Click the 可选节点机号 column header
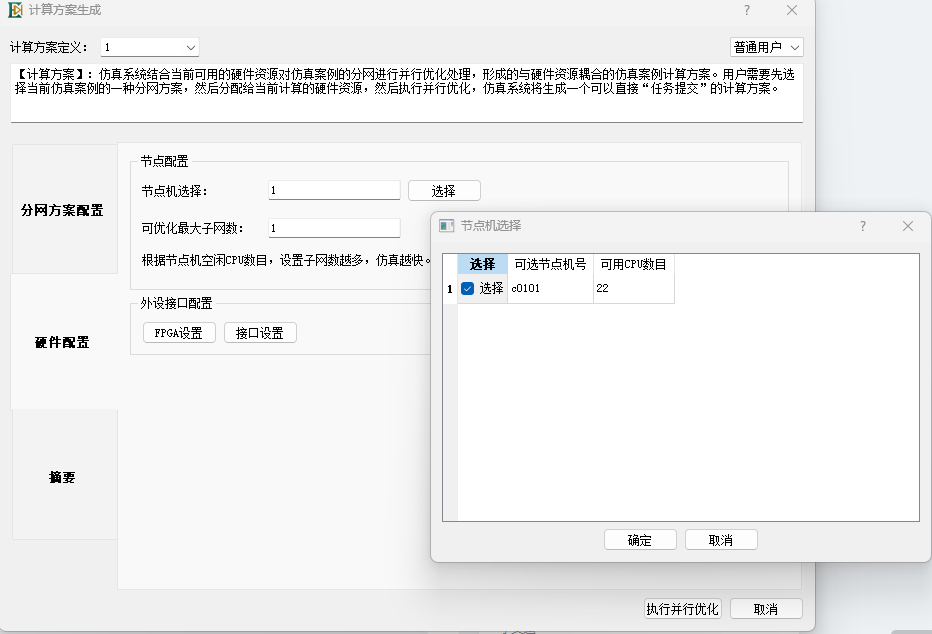The image size is (932, 634). (550, 264)
